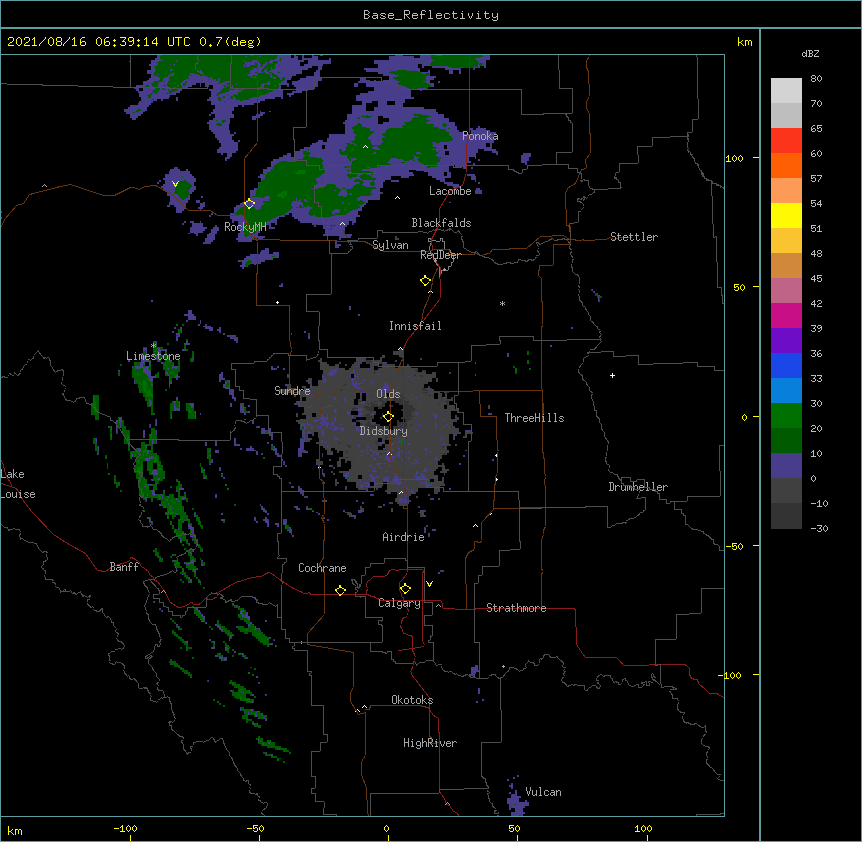
Task: Click the yellow V marker in northwest echo
Action: point(175,184)
